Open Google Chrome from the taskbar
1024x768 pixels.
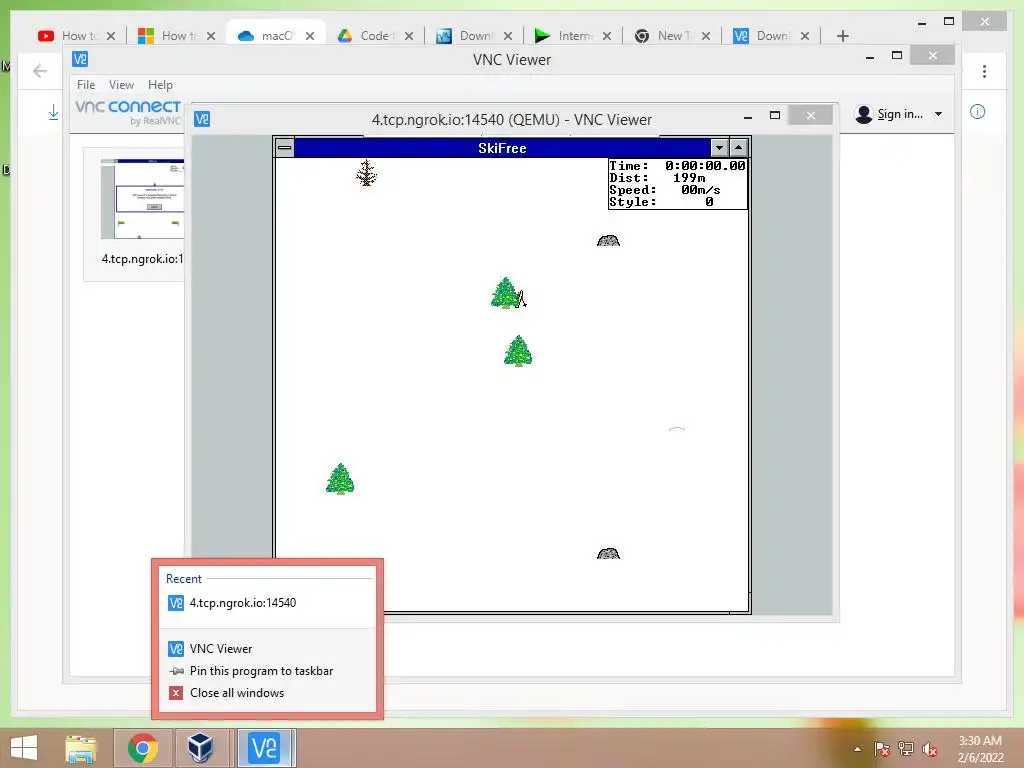tap(142, 748)
